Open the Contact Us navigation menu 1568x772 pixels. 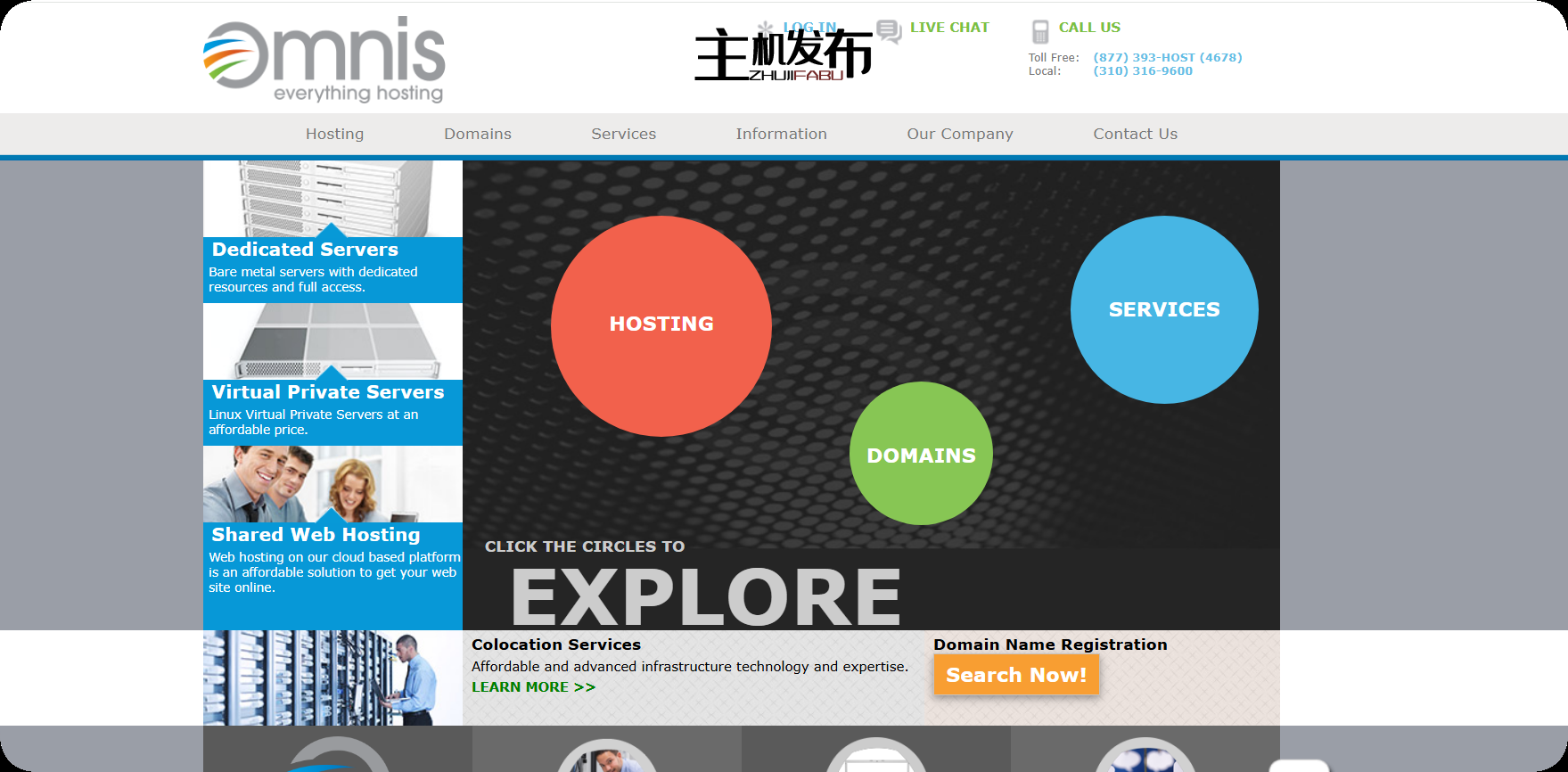[x=1136, y=134]
